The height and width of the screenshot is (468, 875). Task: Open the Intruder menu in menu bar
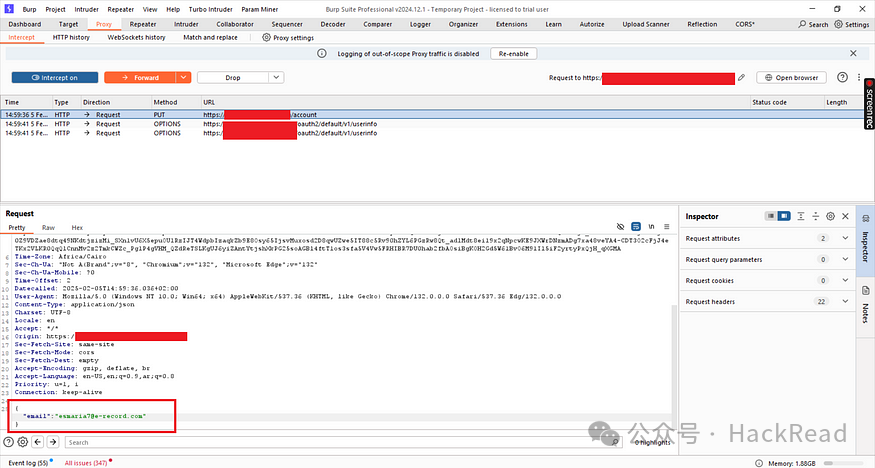coord(86,9)
